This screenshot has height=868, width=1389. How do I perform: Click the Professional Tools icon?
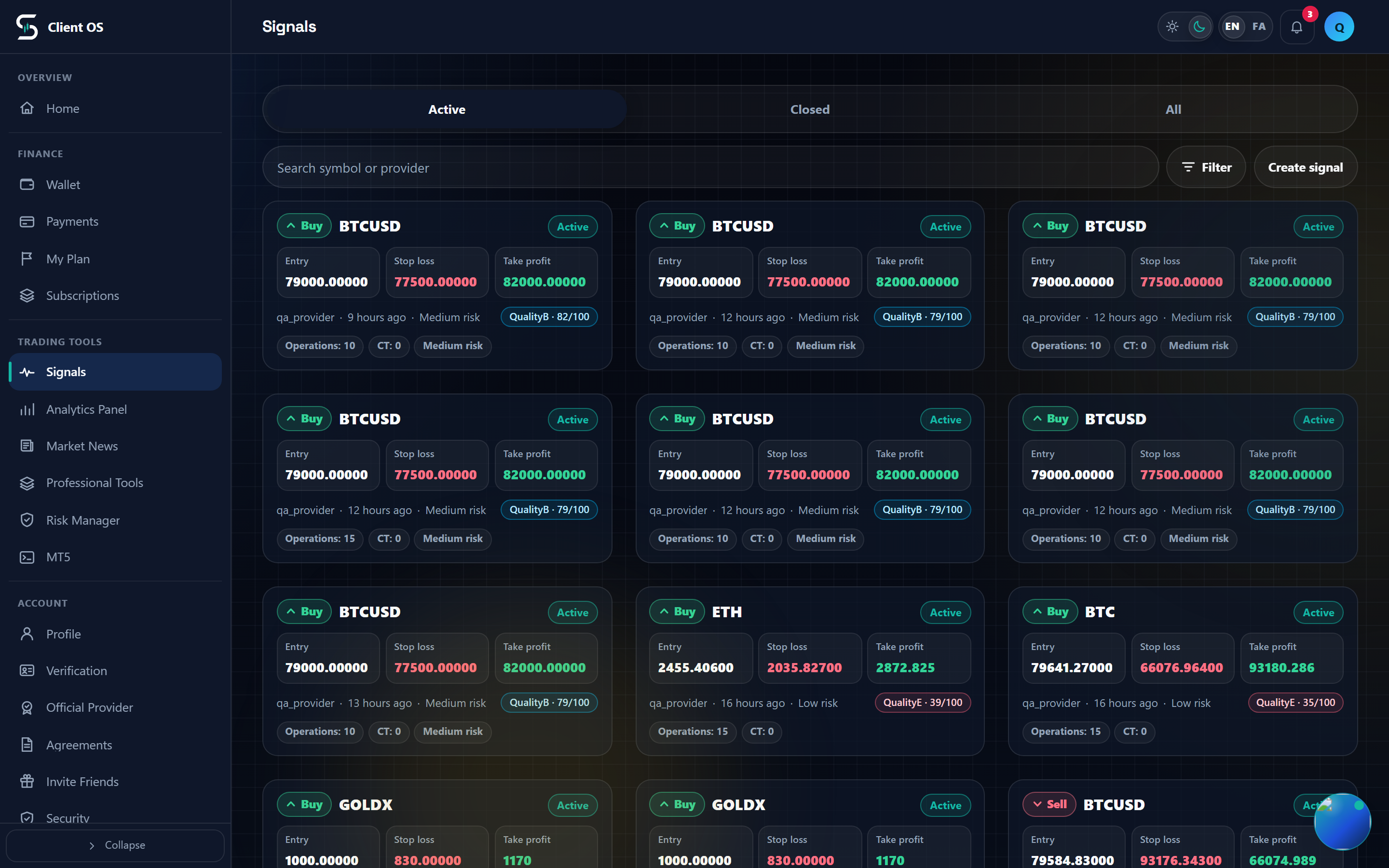point(27,483)
